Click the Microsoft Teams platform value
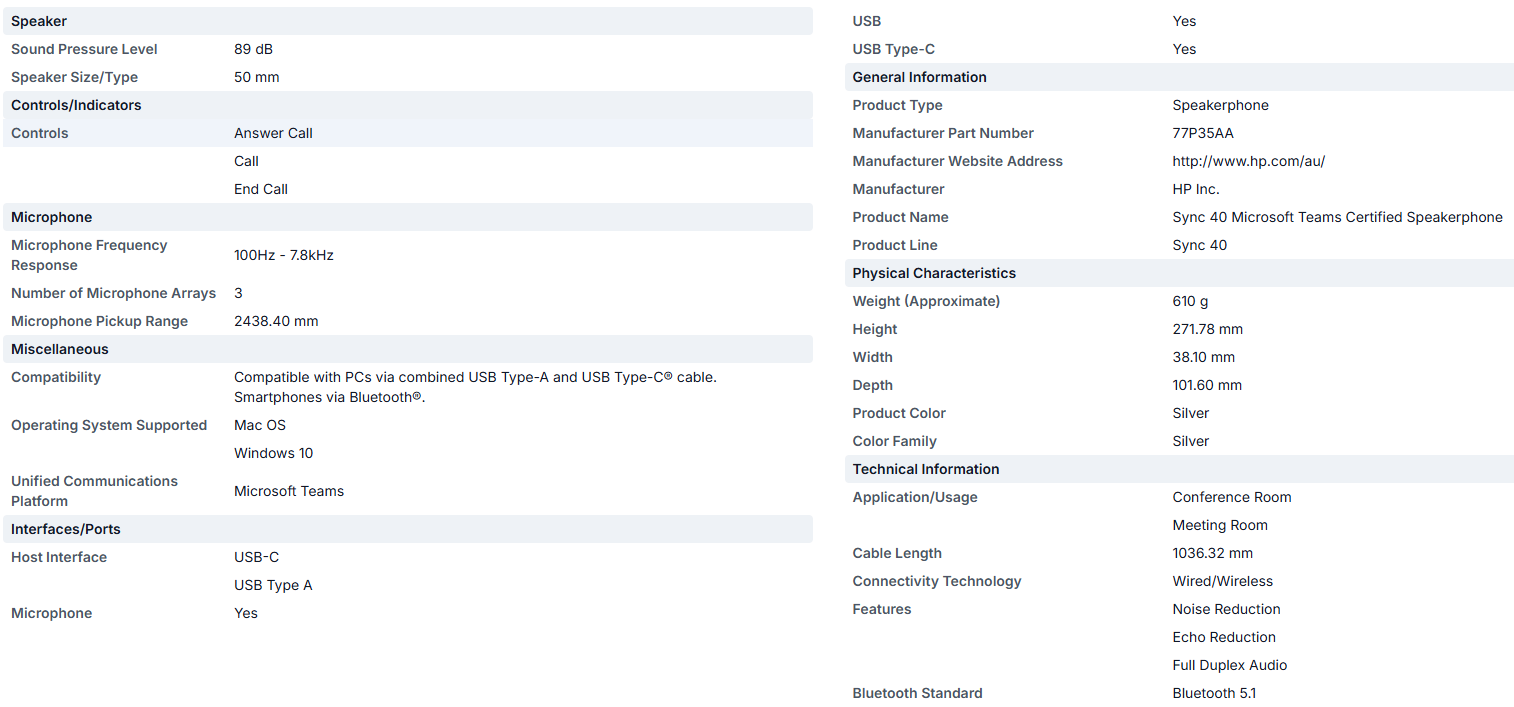This screenshot has width=1514, height=707. (x=289, y=491)
